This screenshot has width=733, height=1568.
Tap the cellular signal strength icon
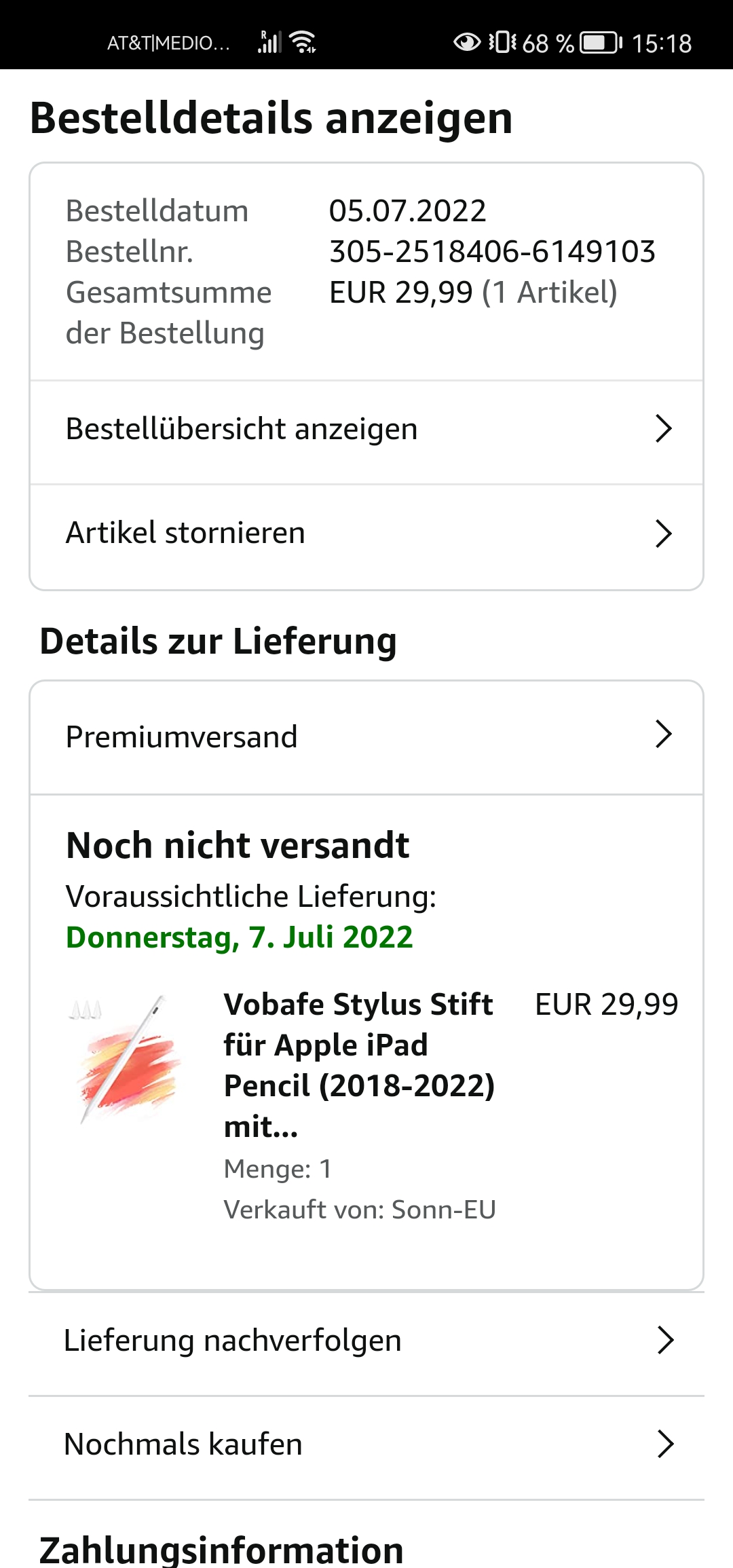coord(269,42)
